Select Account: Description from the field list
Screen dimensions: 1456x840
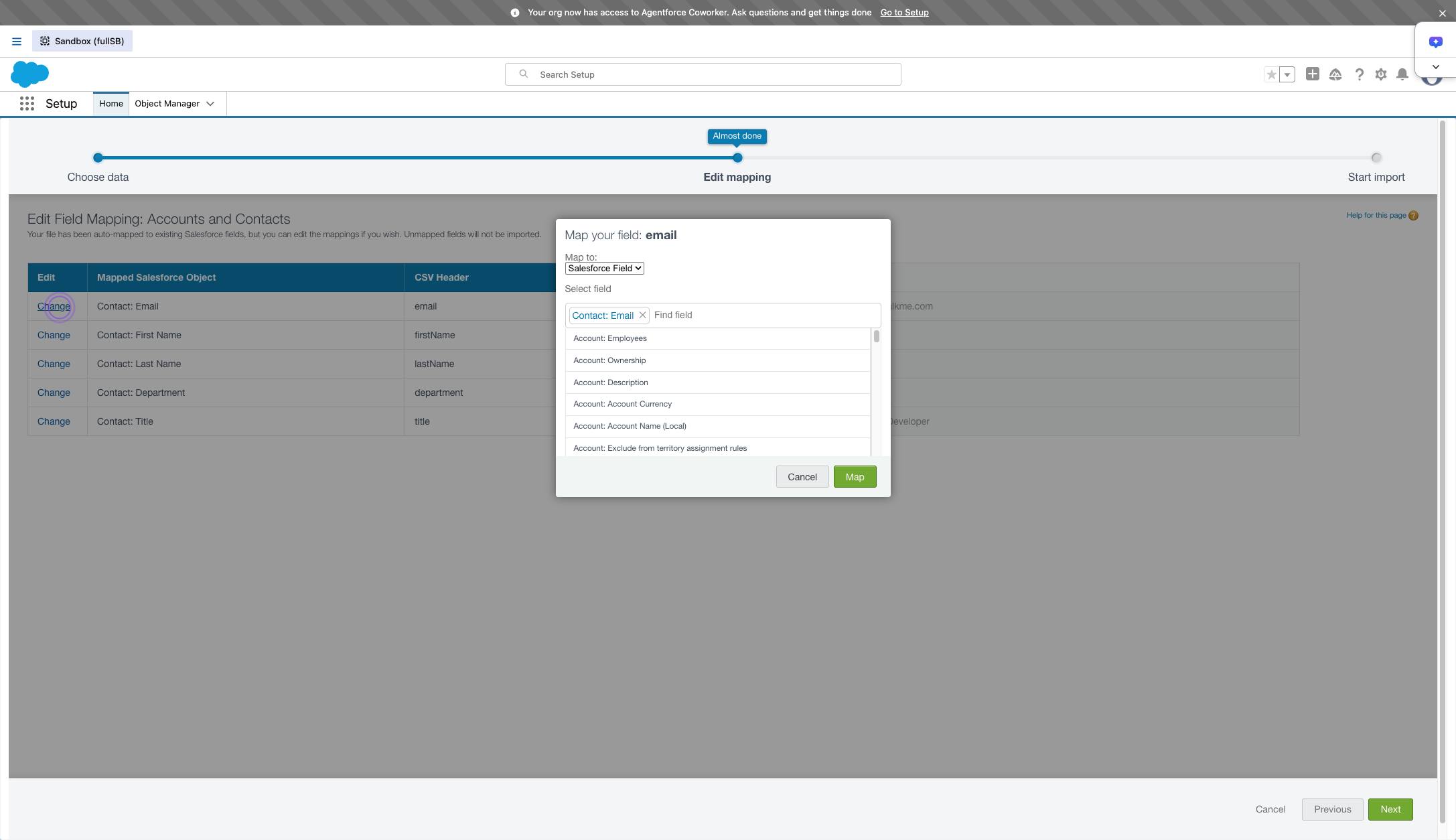[x=717, y=383]
